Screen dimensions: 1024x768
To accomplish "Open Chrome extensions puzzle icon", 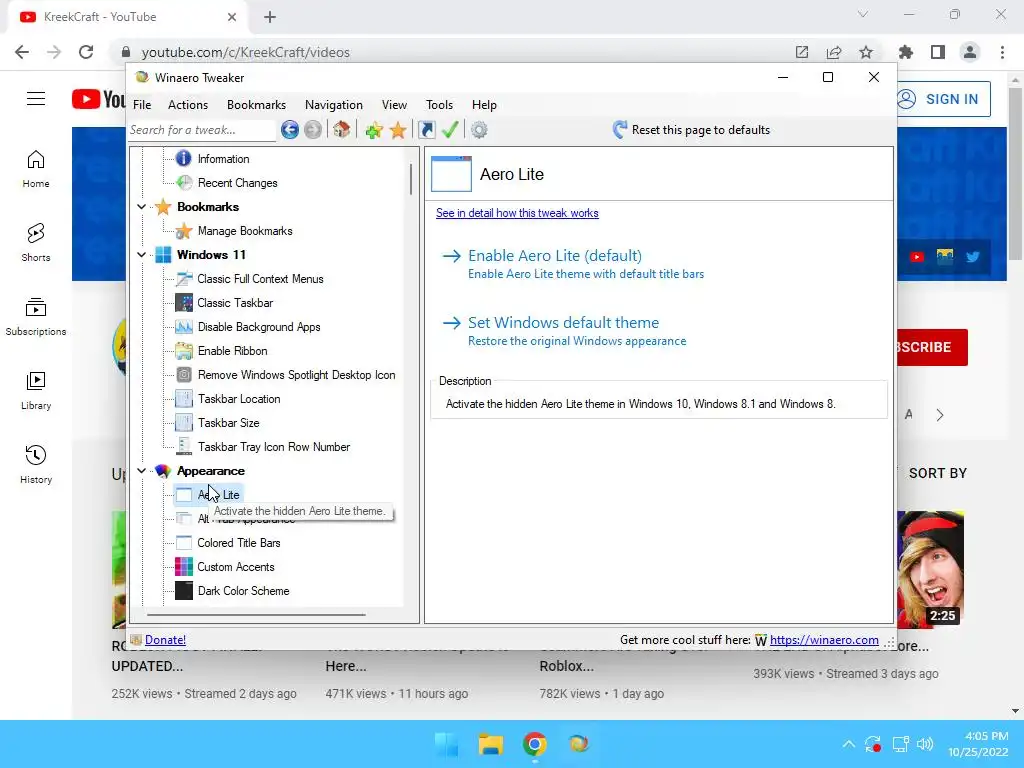I will click(906, 52).
